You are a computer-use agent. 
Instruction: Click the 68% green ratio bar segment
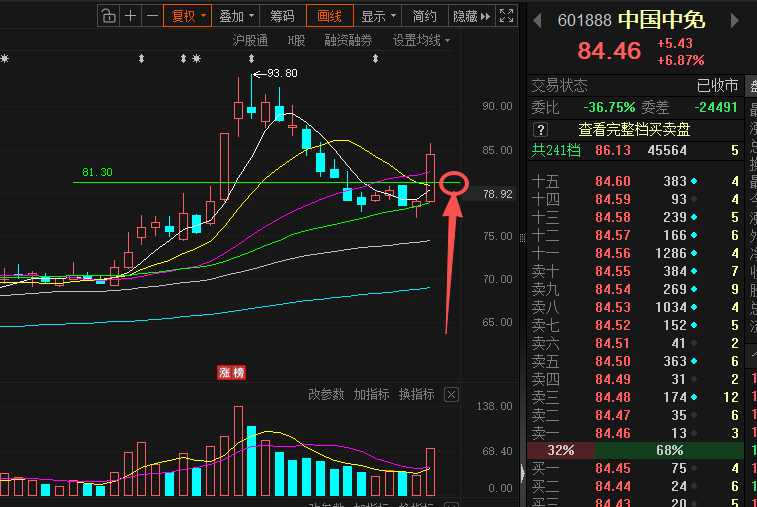[669, 451]
